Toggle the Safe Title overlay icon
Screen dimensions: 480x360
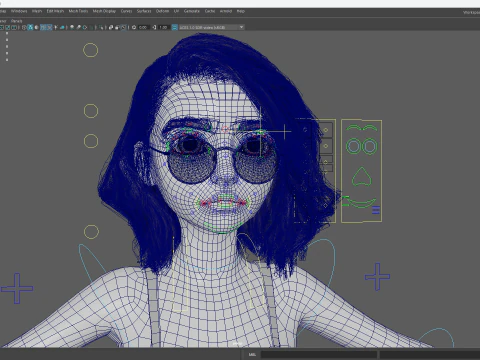click(x=14, y=27)
